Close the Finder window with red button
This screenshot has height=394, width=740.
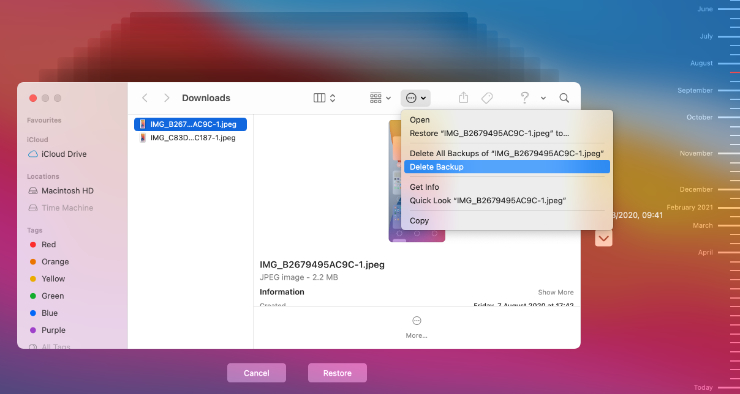pyautogui.click(x=33, y=98)
